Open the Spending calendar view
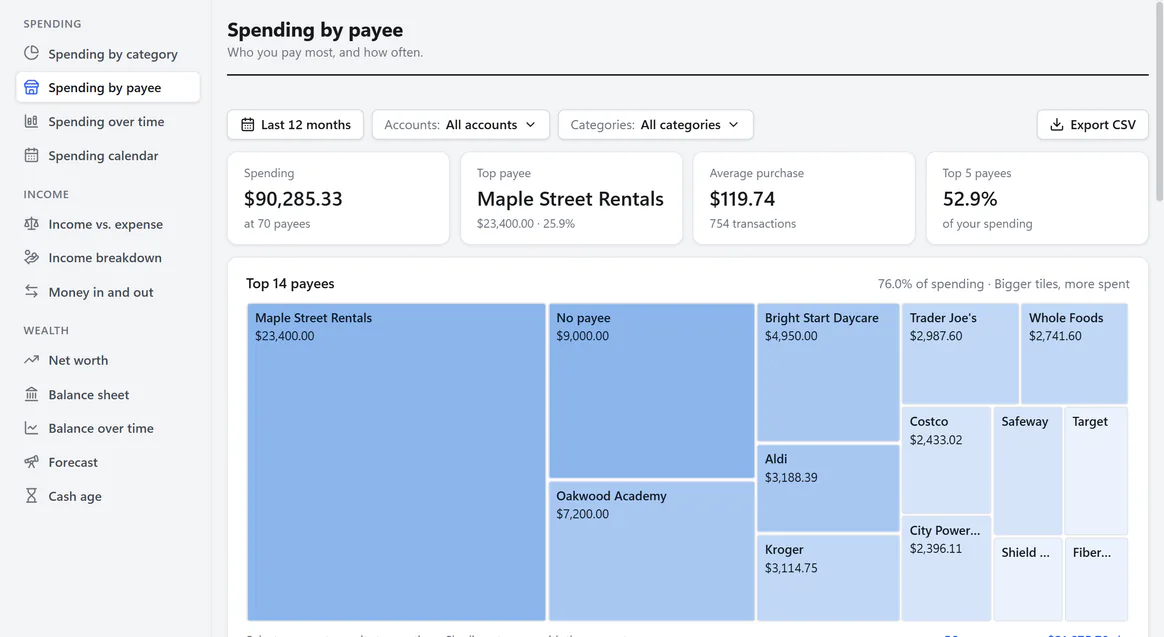Viewport: 1164px width, 637px height. click(x=108, y=156)
